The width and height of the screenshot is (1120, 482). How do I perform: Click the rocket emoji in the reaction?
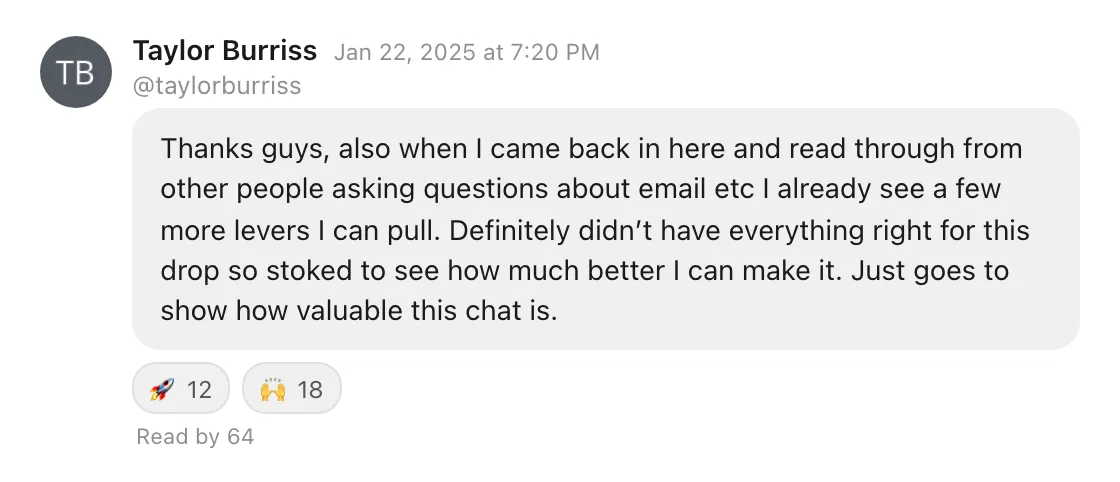(x=162, y=389)
